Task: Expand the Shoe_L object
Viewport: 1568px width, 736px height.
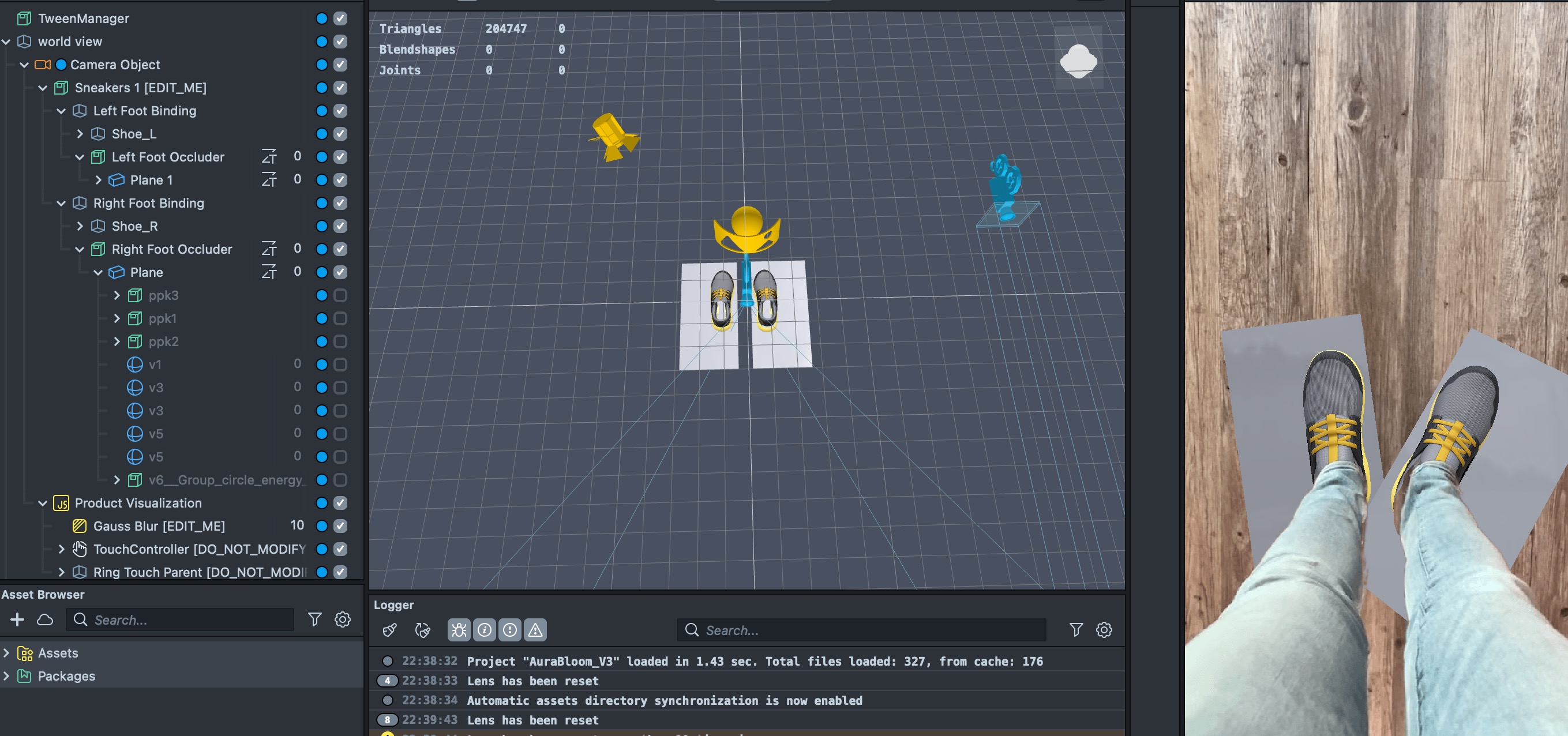Action: tap(80, 133)
